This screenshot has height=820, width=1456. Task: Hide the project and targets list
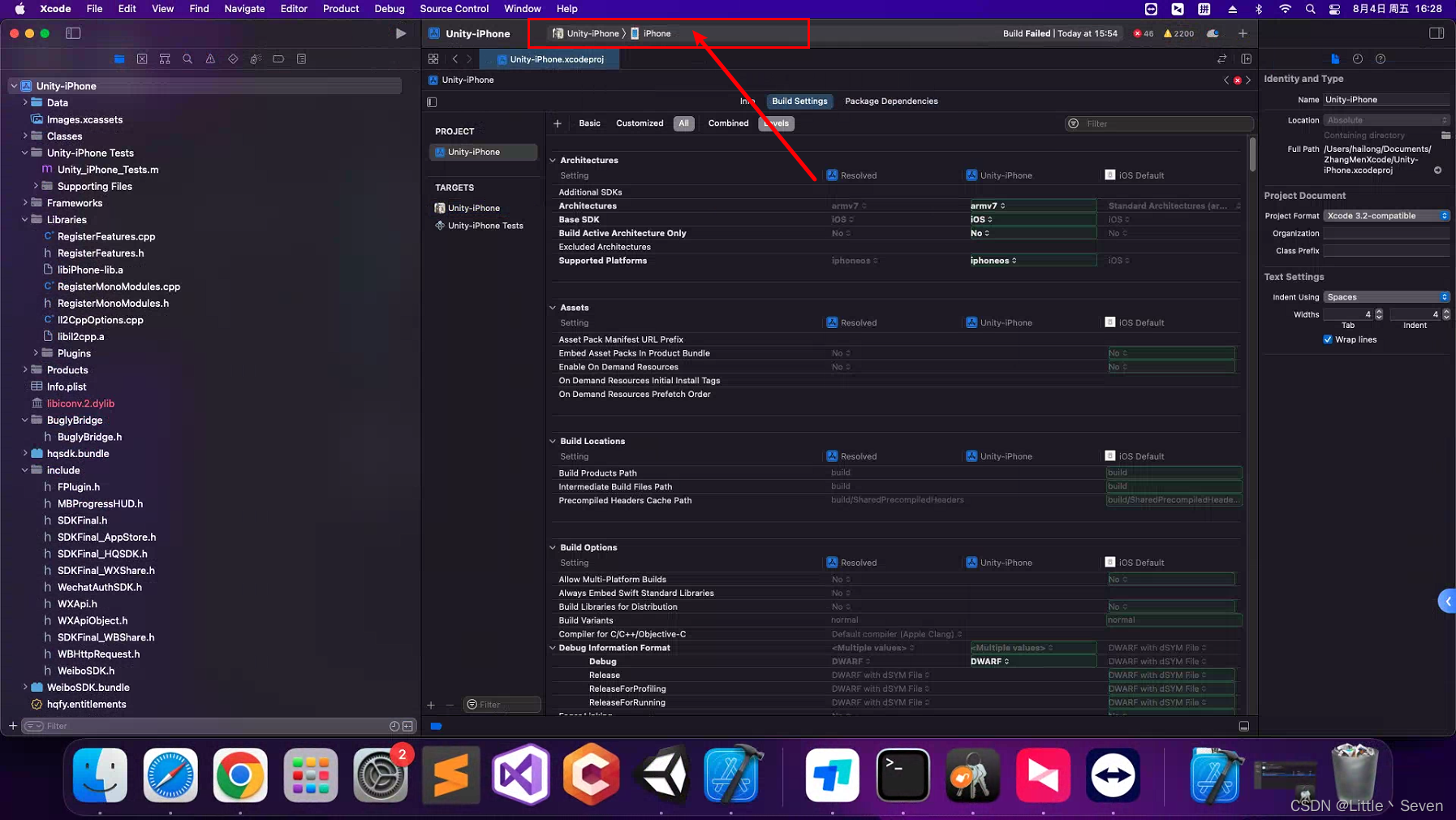432,102
